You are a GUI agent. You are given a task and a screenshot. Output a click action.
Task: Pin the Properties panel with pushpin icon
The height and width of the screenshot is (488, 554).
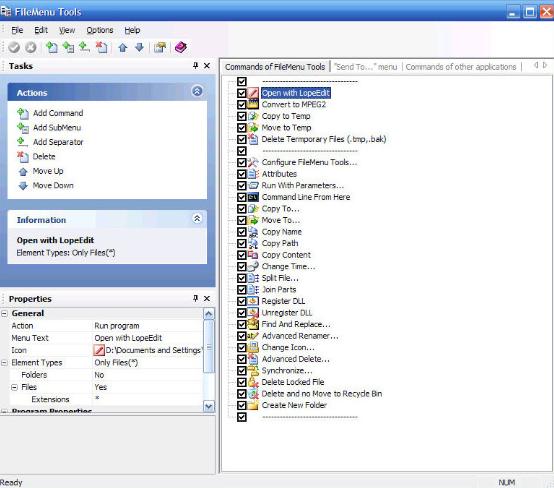pos(195,299)
